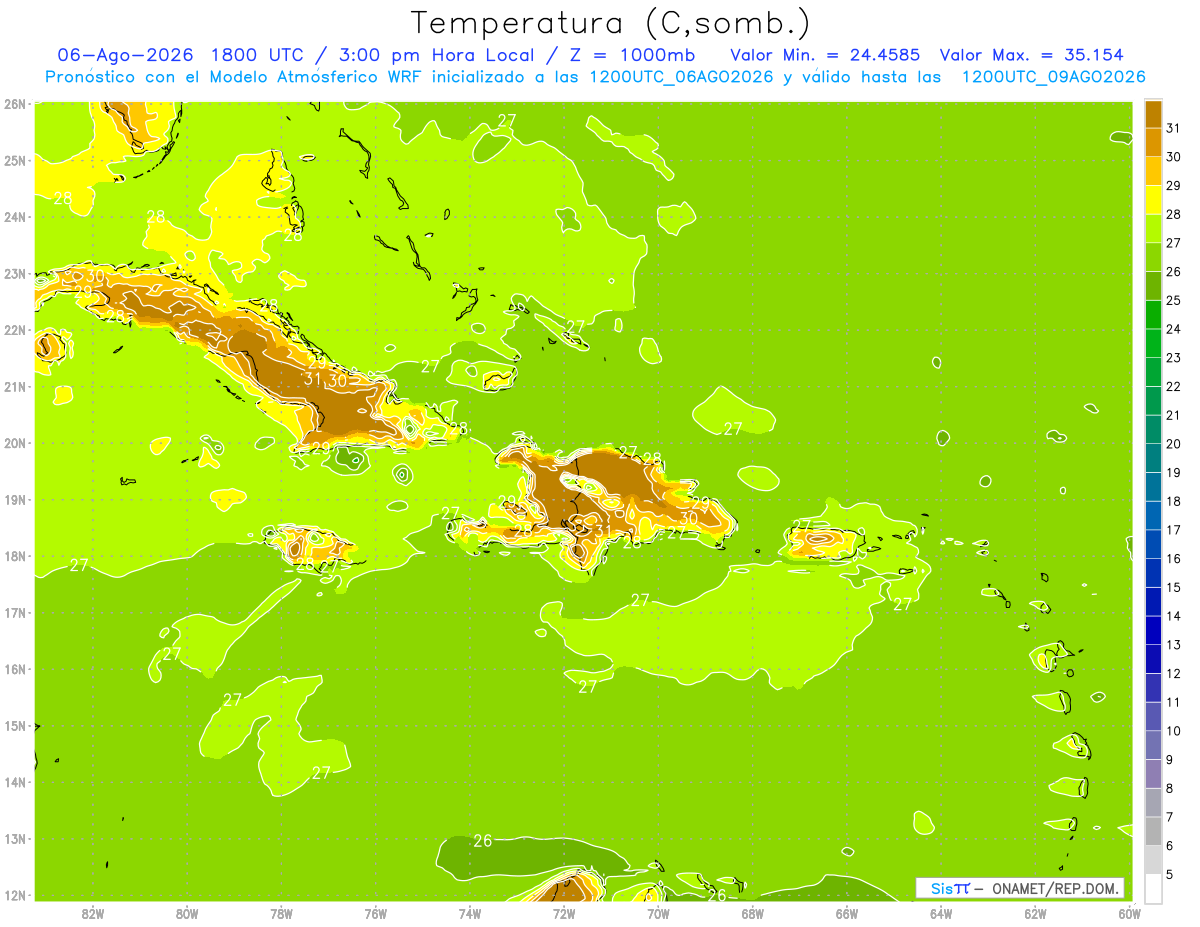Select valid-until stamp "1200UTC_09AGO2026"
Screen dimensions: 1200x927
1053,77
